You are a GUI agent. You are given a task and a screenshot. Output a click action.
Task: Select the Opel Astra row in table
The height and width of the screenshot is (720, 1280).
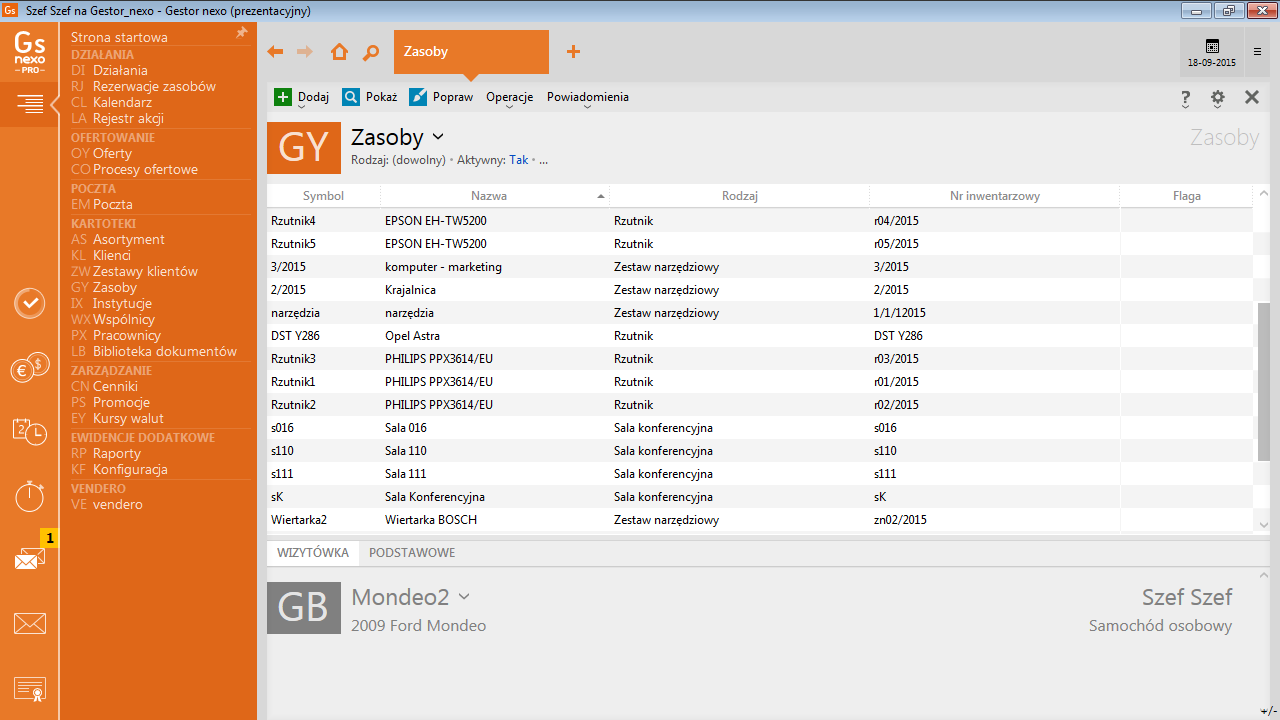click(x=500, y=336)
